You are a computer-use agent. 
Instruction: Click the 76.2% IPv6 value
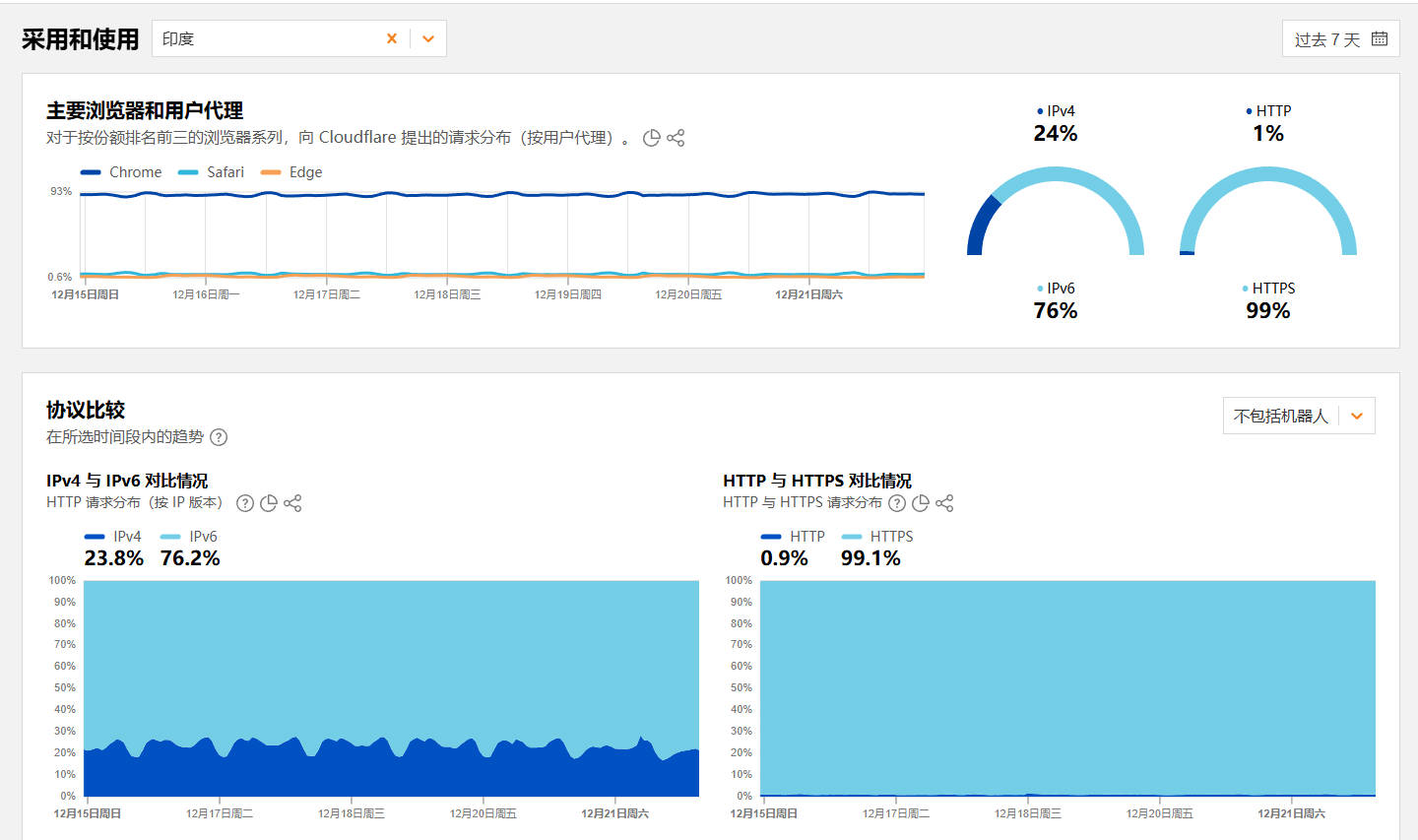tap(190, 558)
